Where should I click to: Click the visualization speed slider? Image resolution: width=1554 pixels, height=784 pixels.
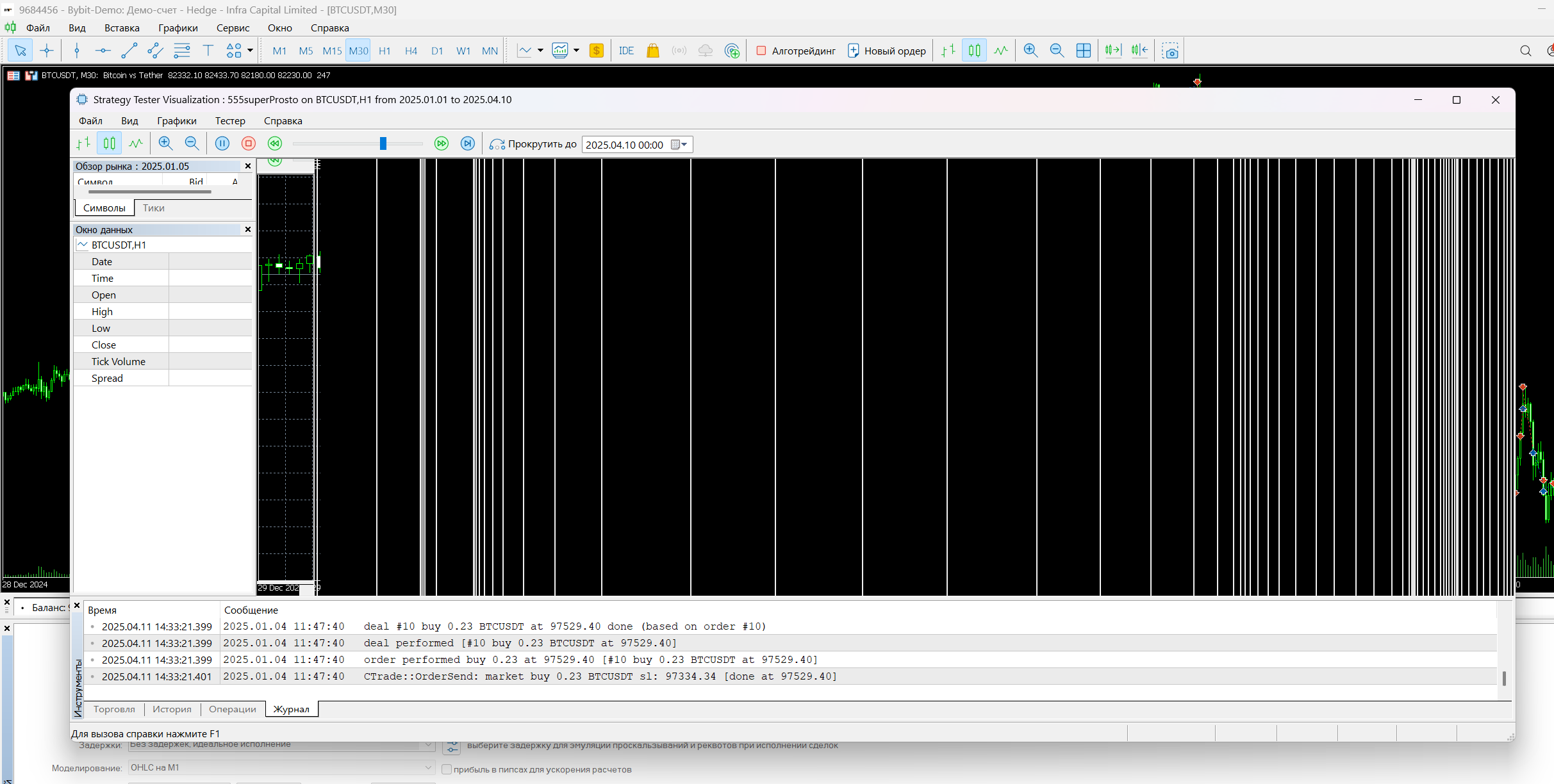coord(383,144)
